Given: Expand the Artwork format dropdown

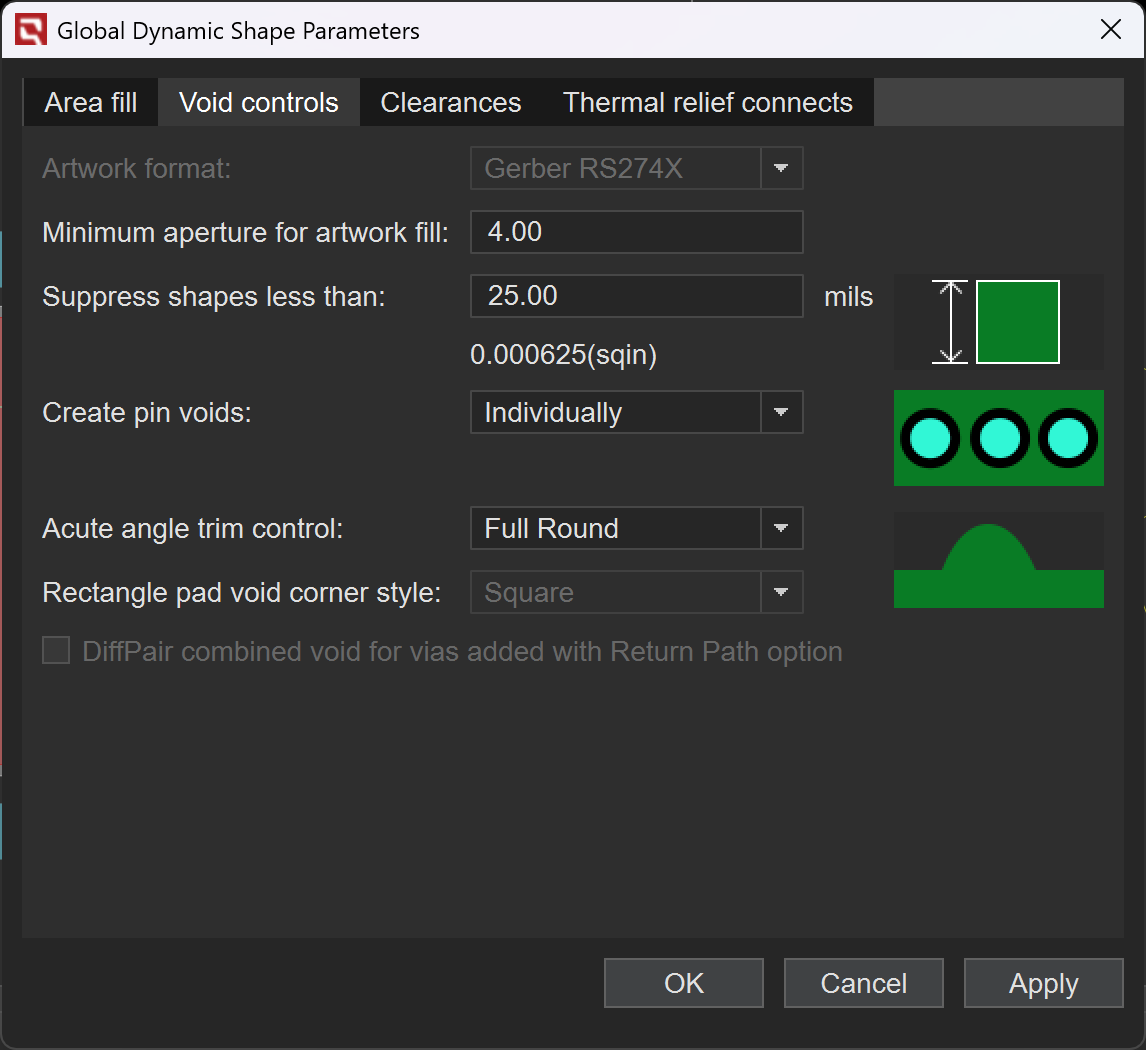Looking at the screenshot, I should click(782, 168).
